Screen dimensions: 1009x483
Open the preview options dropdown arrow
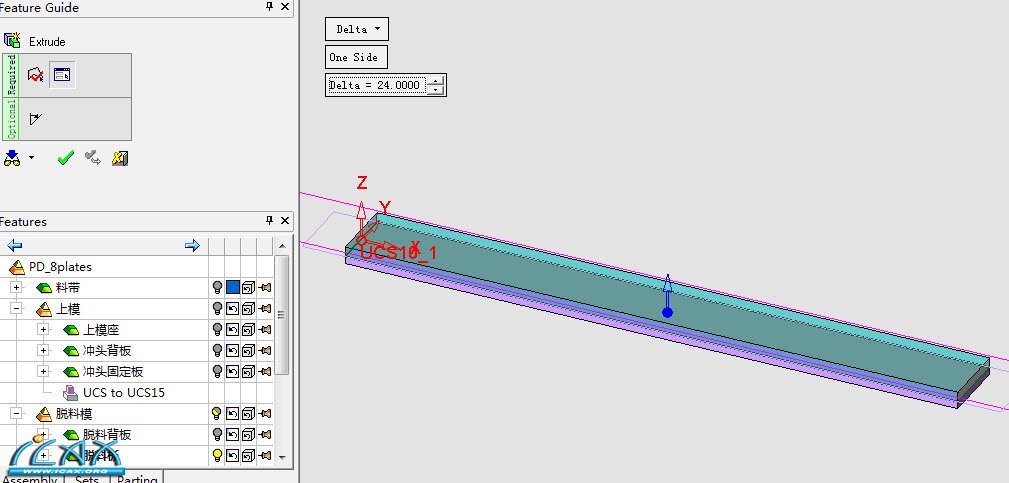pos(31,158)
